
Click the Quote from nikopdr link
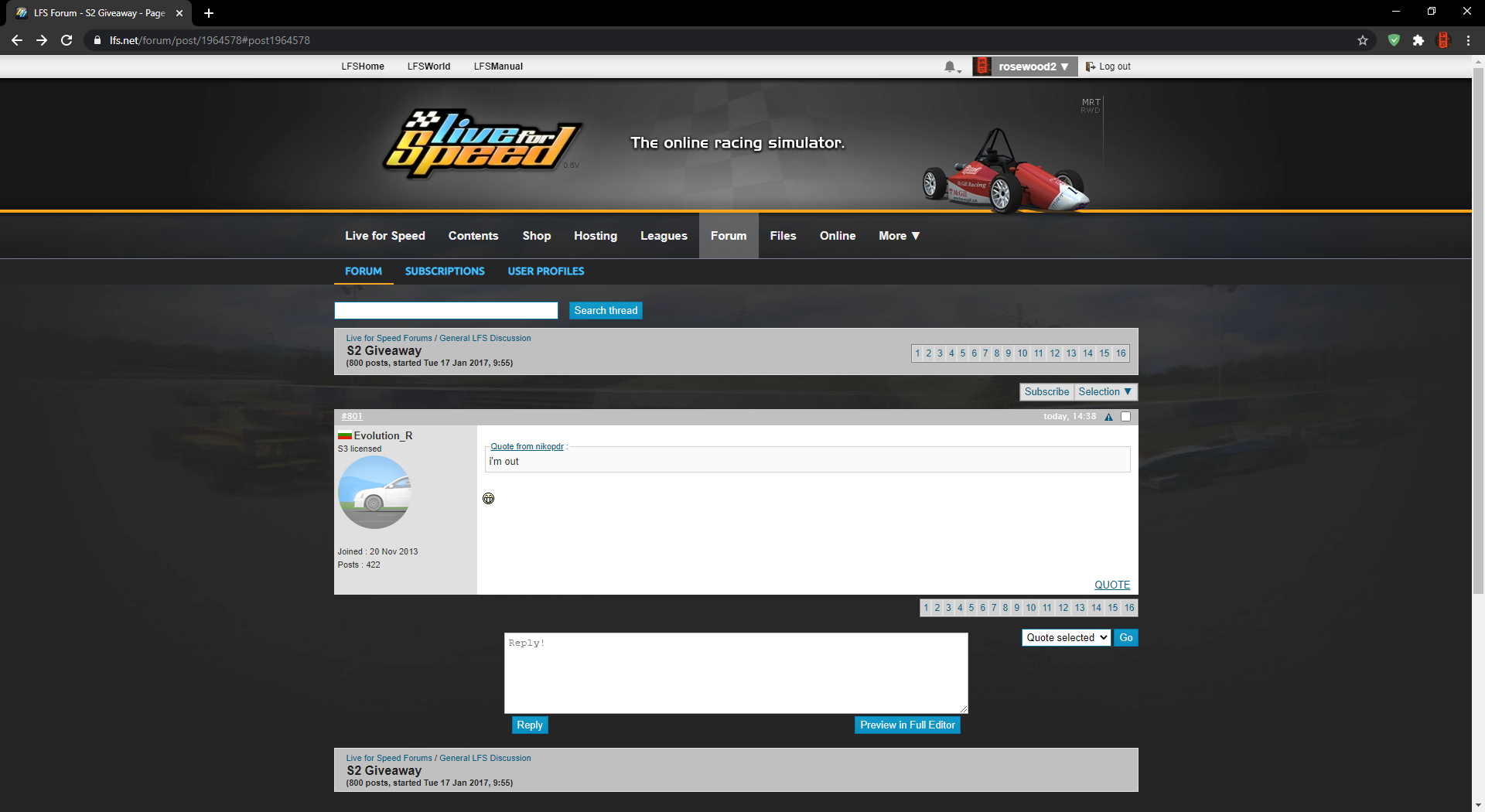[527, 447]
